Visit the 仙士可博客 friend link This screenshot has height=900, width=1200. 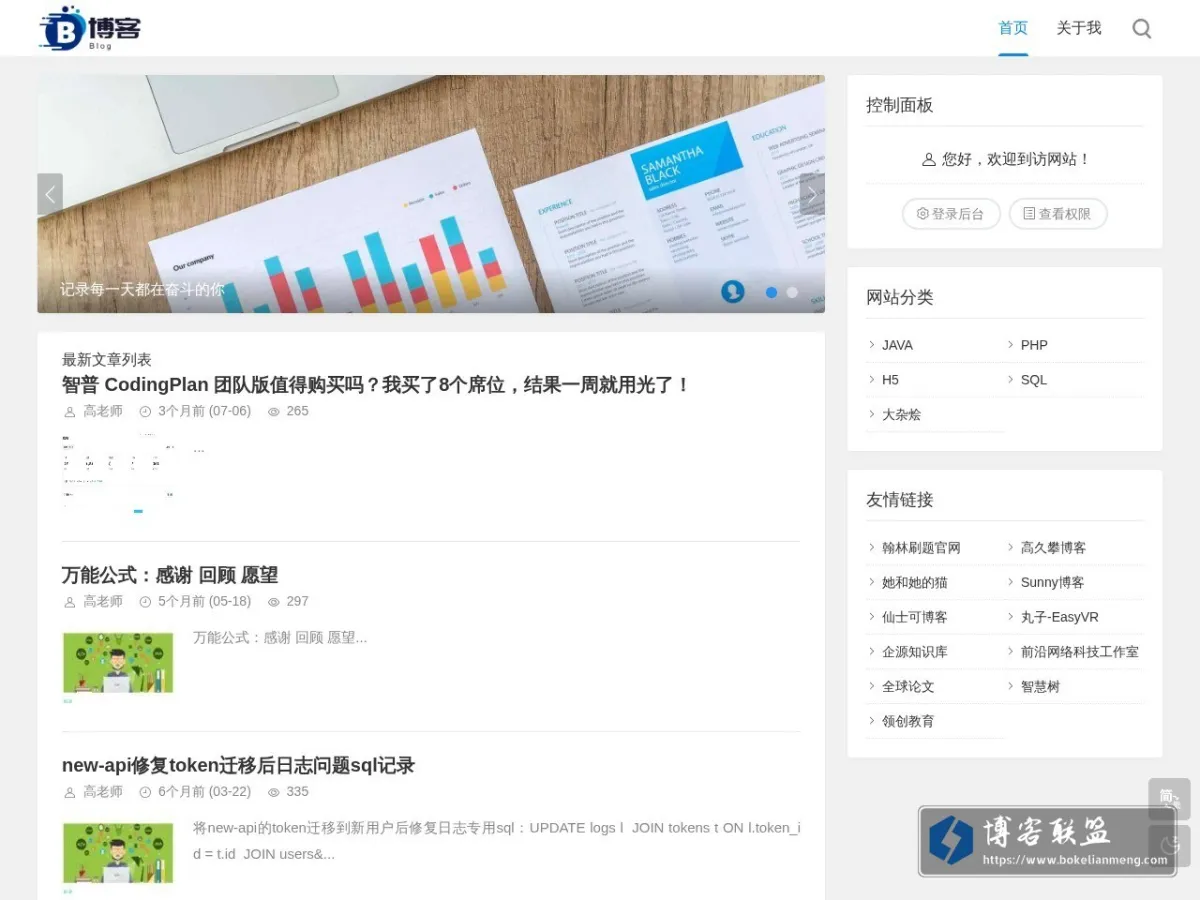coord(914,617)
